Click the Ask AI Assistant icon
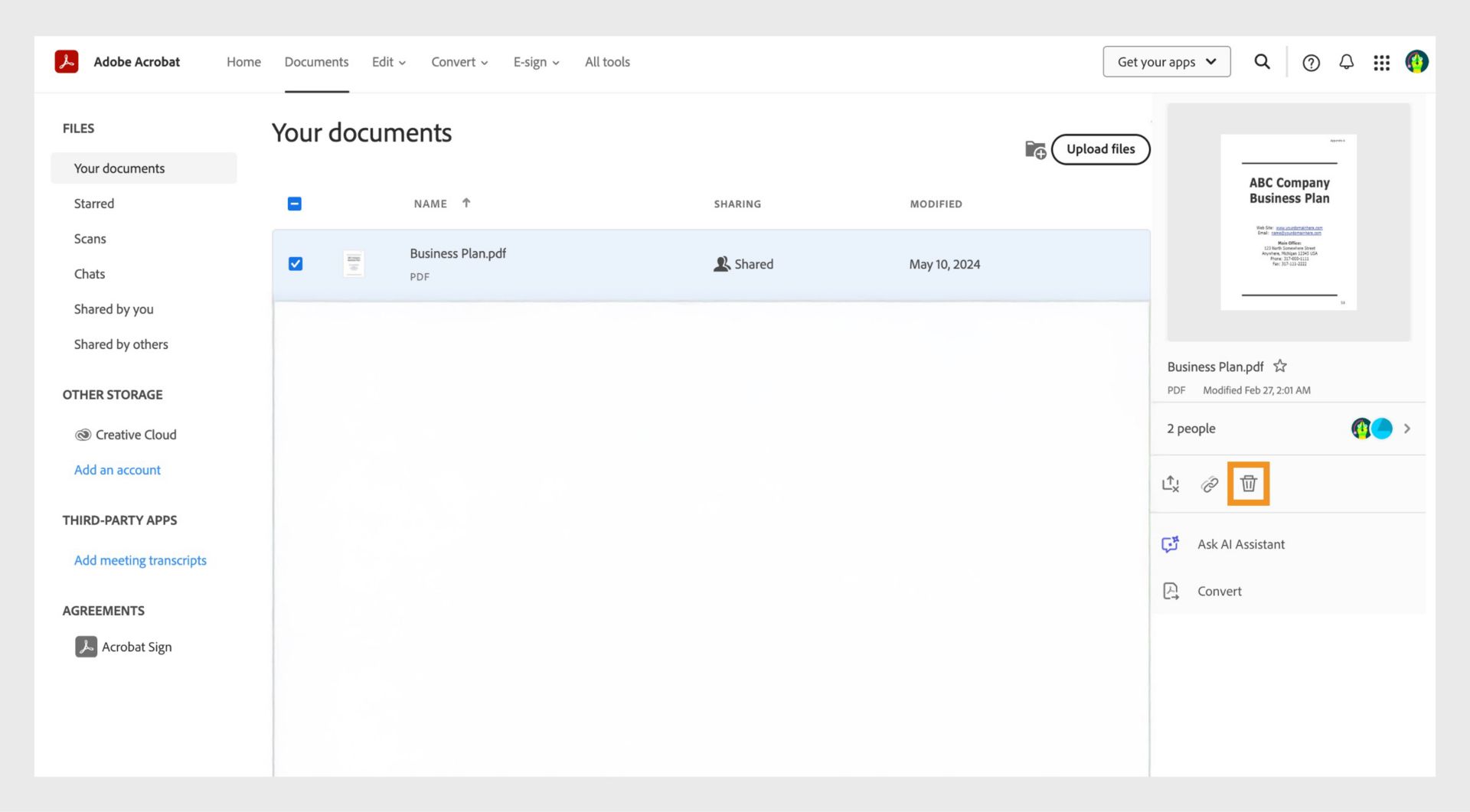 [x=1171, y=544]
